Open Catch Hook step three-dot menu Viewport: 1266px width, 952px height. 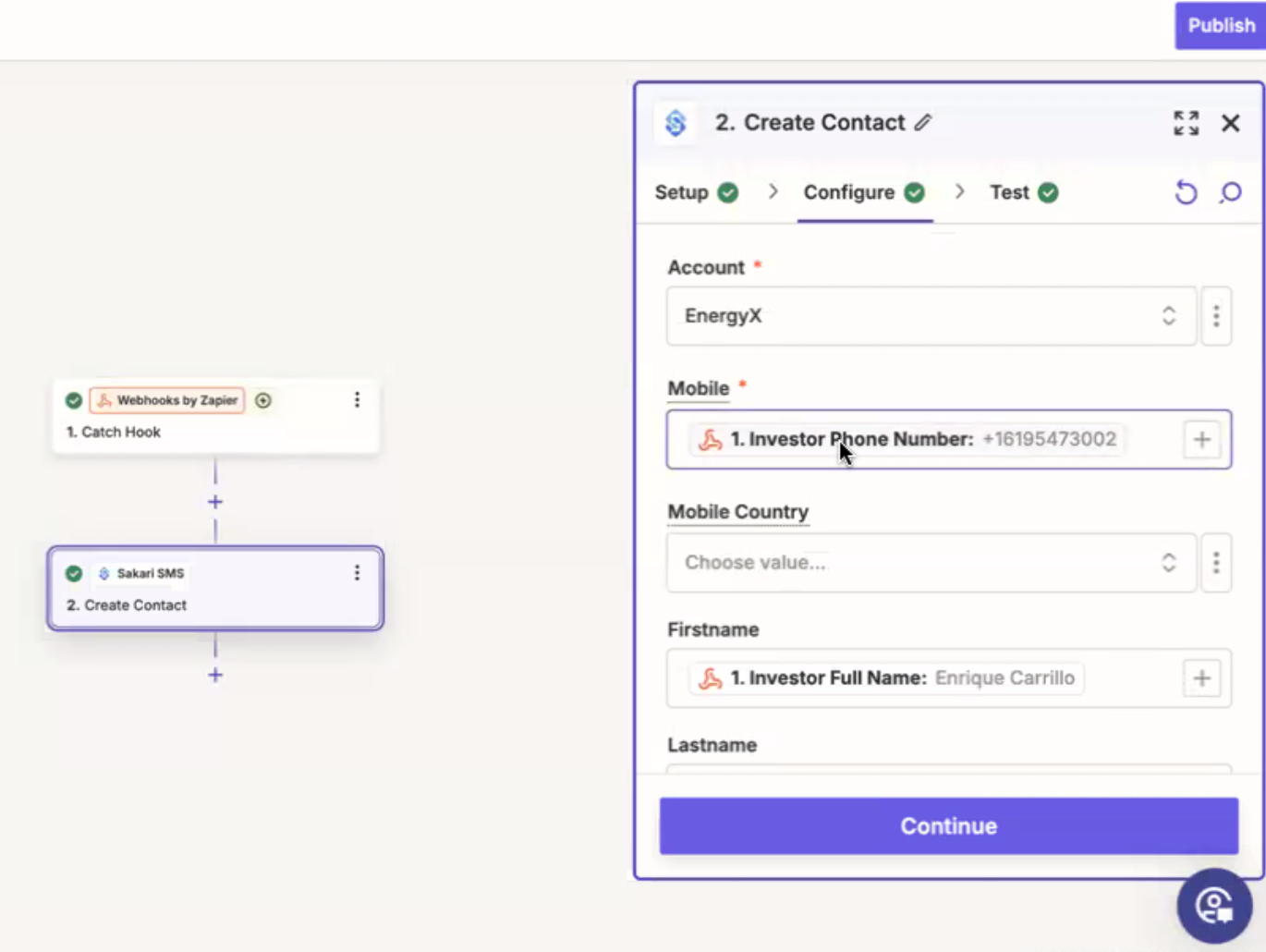click(357, 399)
